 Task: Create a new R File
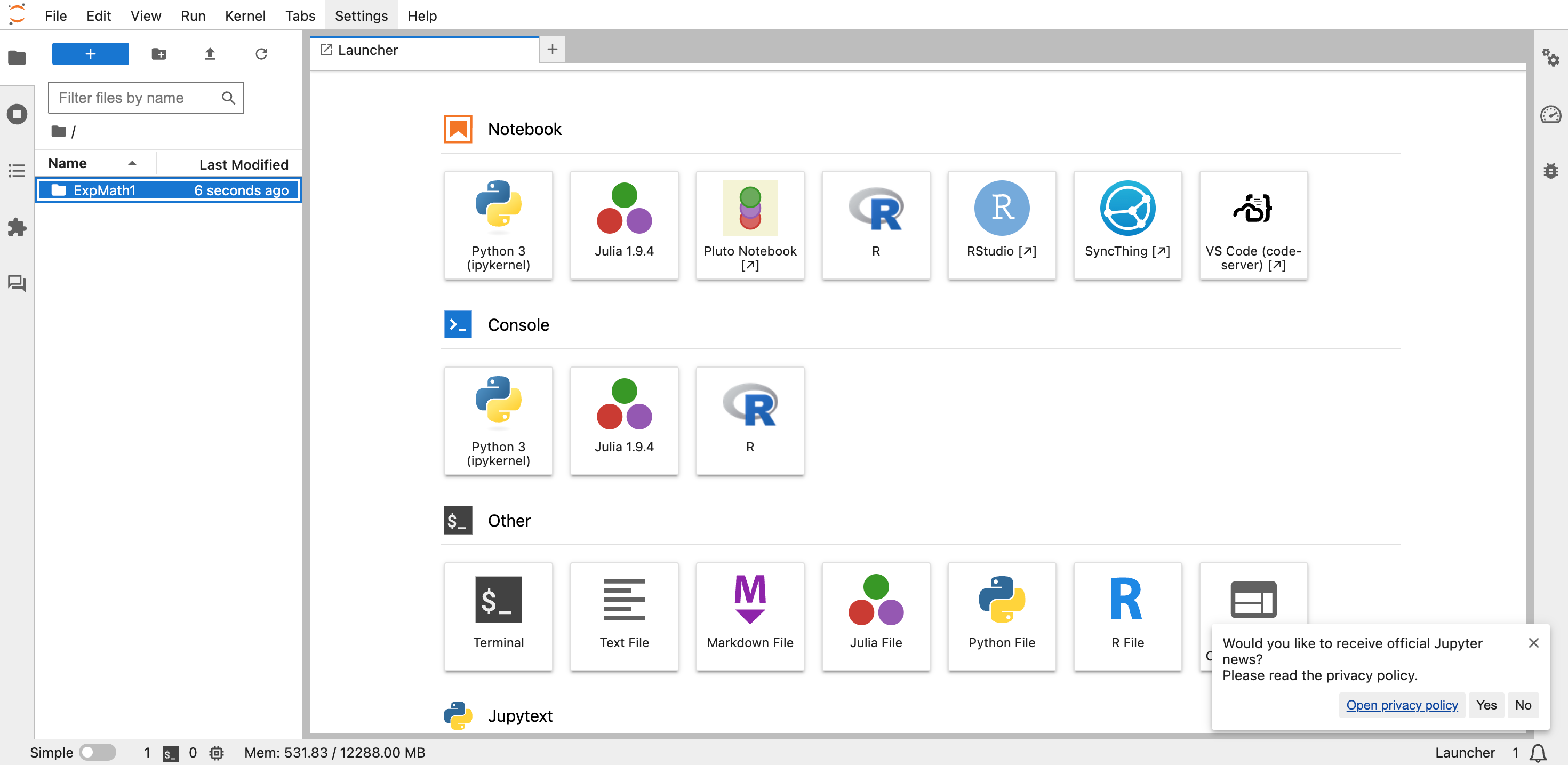point(1127,616)
